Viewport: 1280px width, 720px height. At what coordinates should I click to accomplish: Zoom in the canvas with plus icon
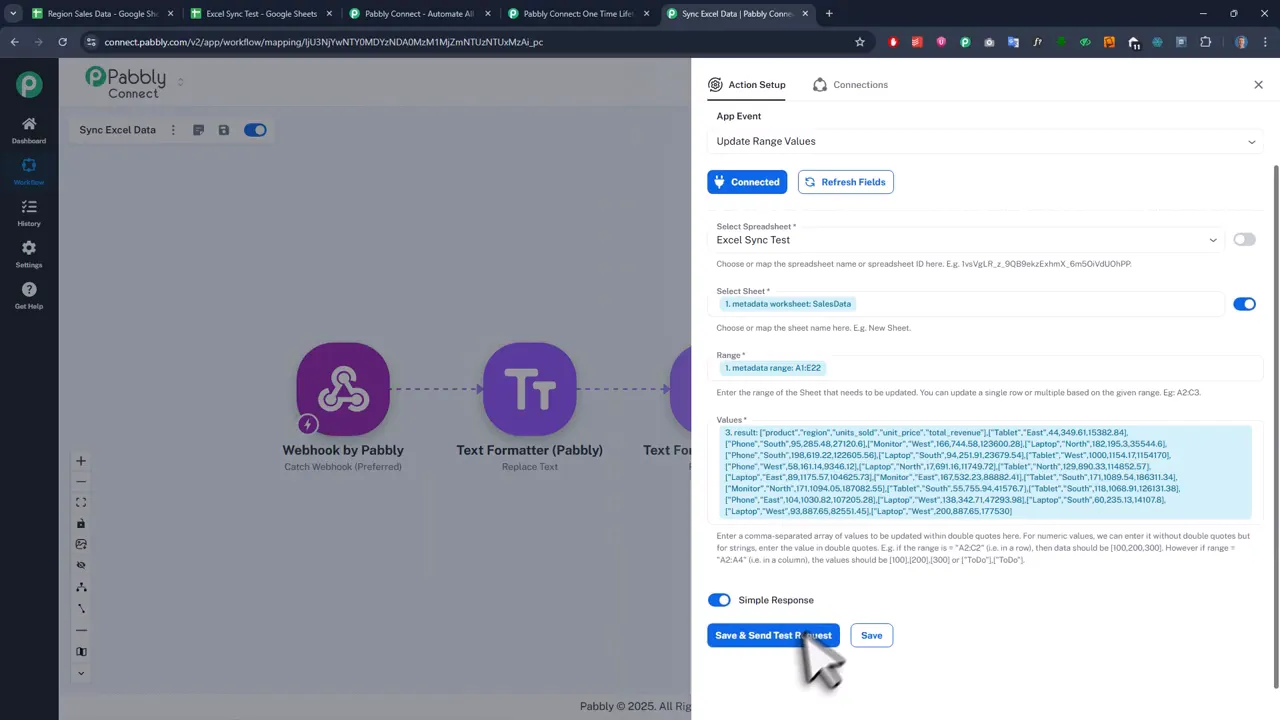click(81, 461)
